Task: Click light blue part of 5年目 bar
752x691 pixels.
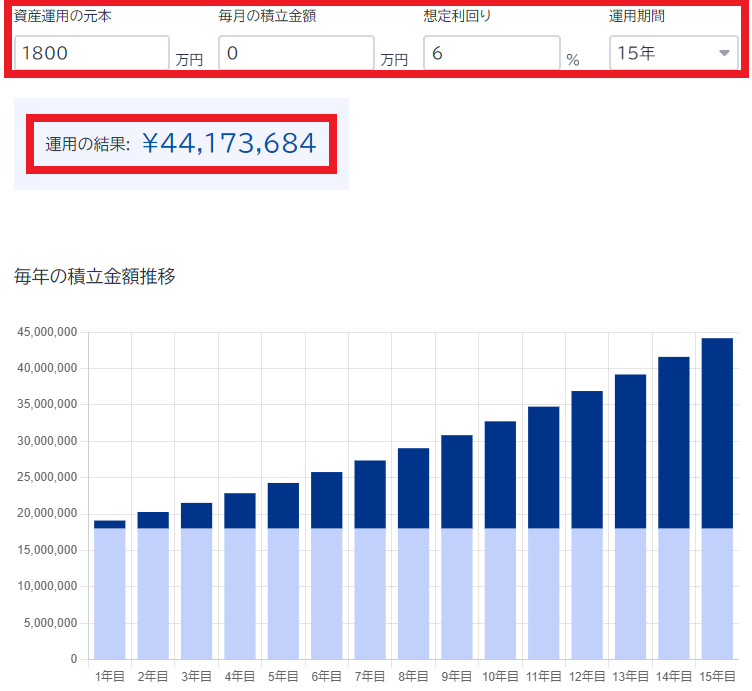Action: pos(283,593)
